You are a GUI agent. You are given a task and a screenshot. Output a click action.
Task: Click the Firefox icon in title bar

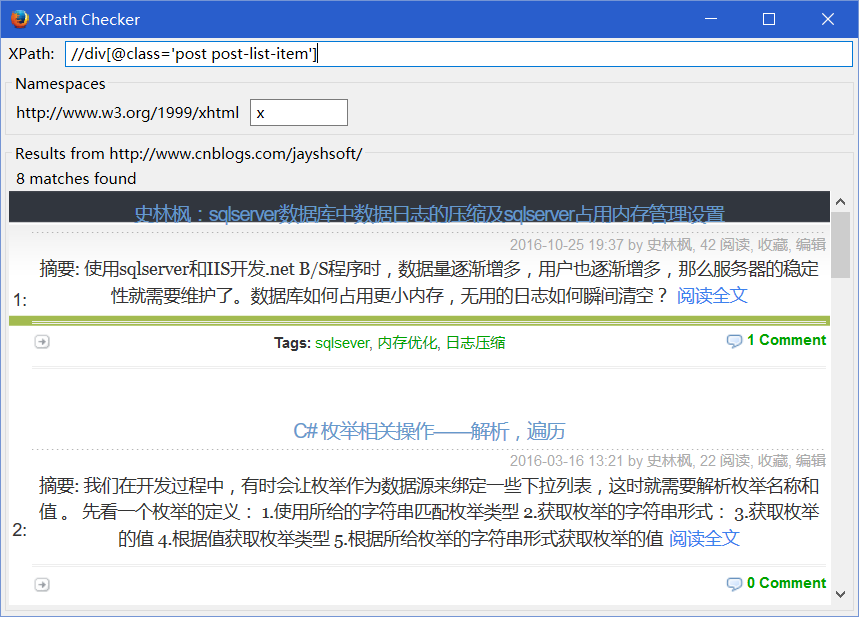pos(19,19)
